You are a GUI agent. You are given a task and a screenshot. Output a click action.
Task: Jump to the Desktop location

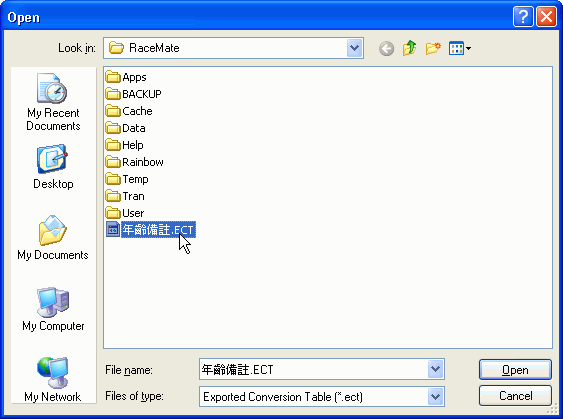point(53,167)
